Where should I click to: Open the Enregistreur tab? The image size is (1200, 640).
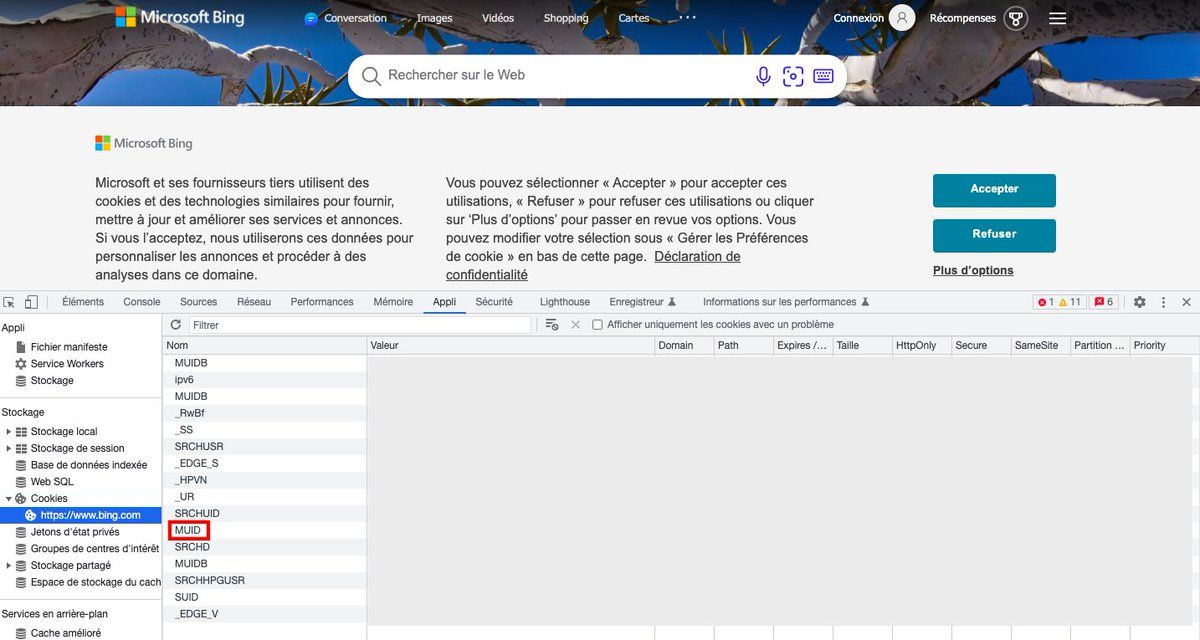click(643, 302)
